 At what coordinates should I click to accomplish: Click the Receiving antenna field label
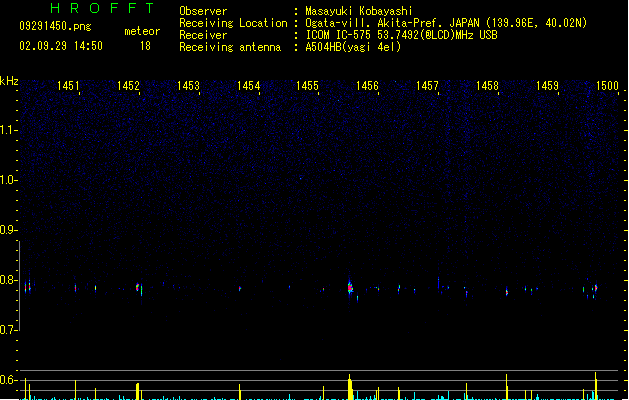click(x=230, y=47)
